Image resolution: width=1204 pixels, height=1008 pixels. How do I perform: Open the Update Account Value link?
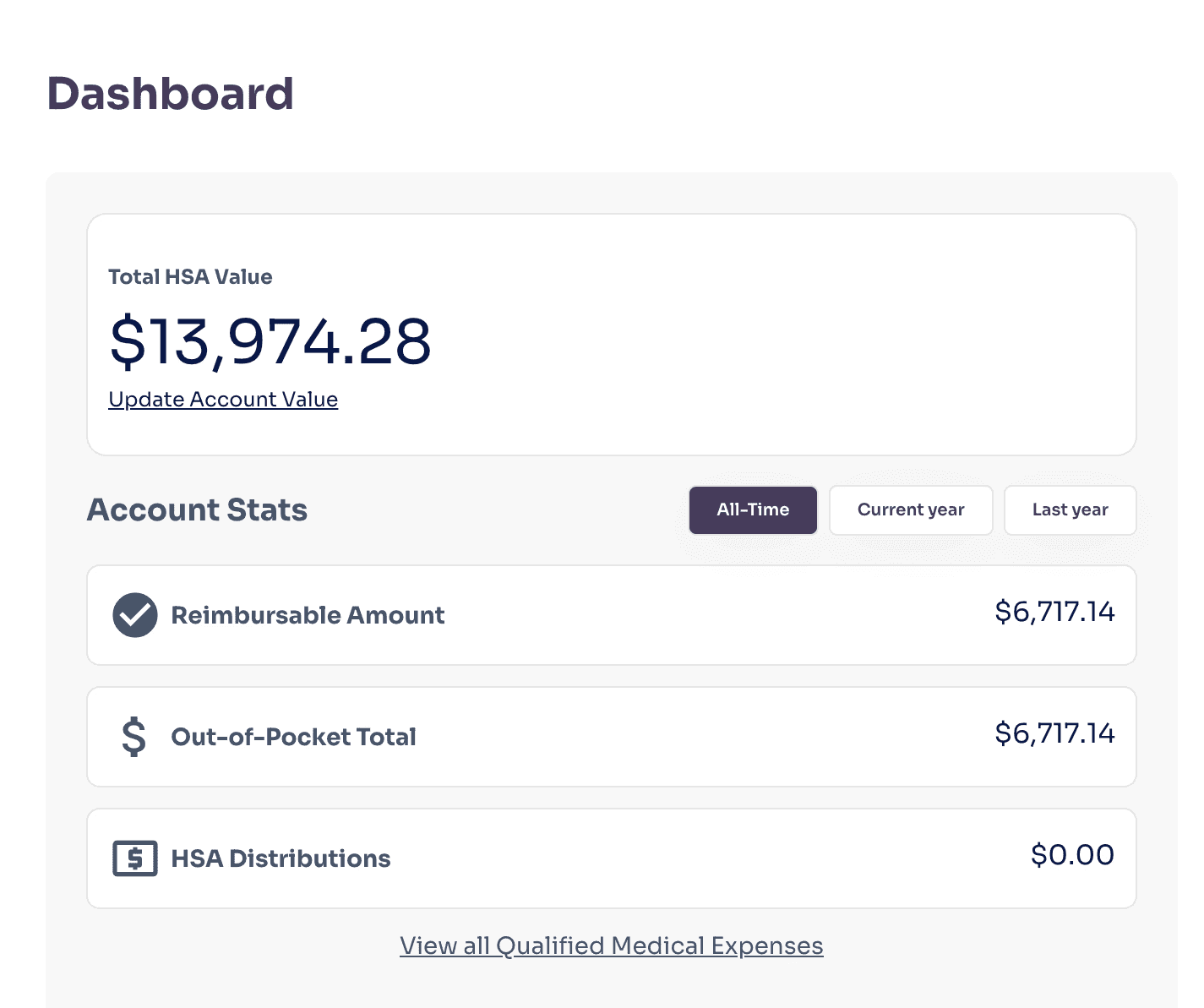[x=223, y=400]
